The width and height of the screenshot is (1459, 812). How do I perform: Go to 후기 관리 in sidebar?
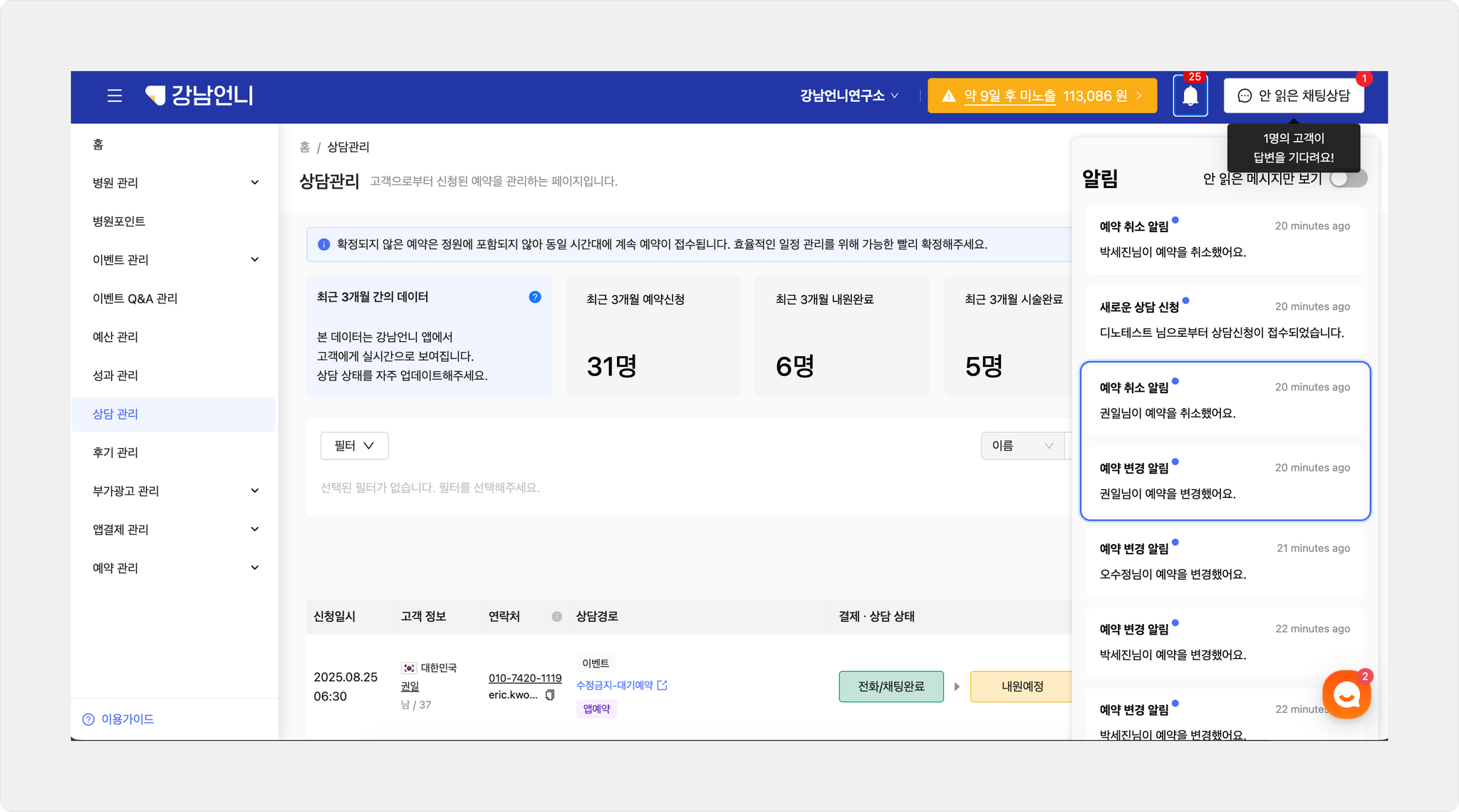(115, 452)
